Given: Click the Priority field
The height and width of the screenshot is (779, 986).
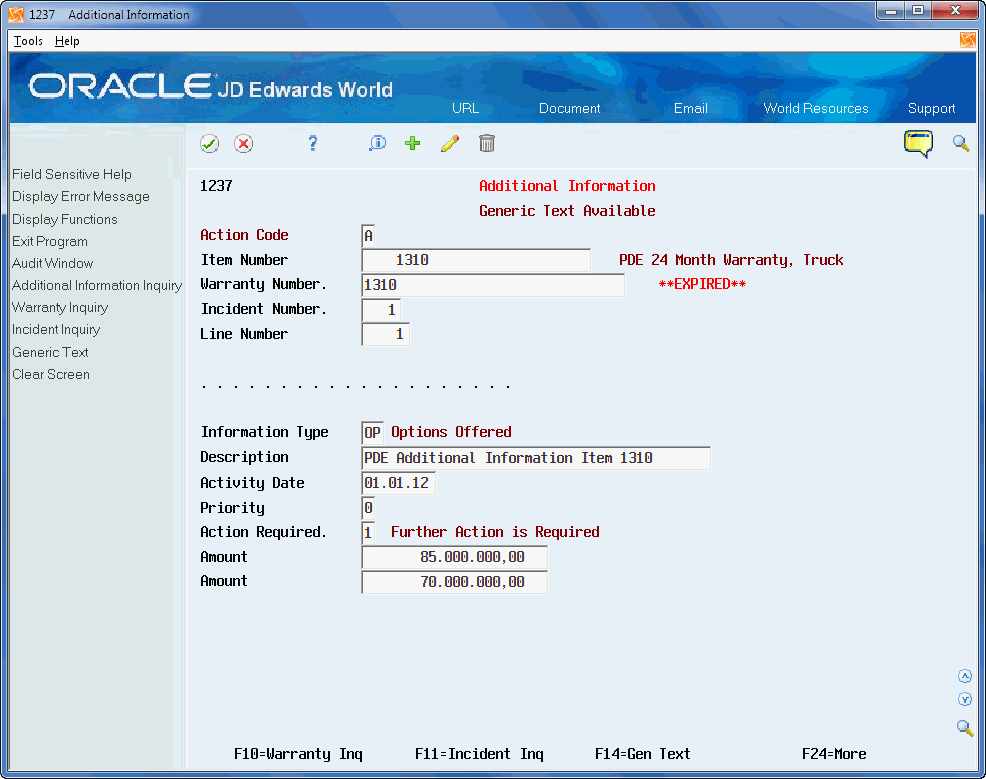Looking at the screenshot, I should click(x=368, y=507).
